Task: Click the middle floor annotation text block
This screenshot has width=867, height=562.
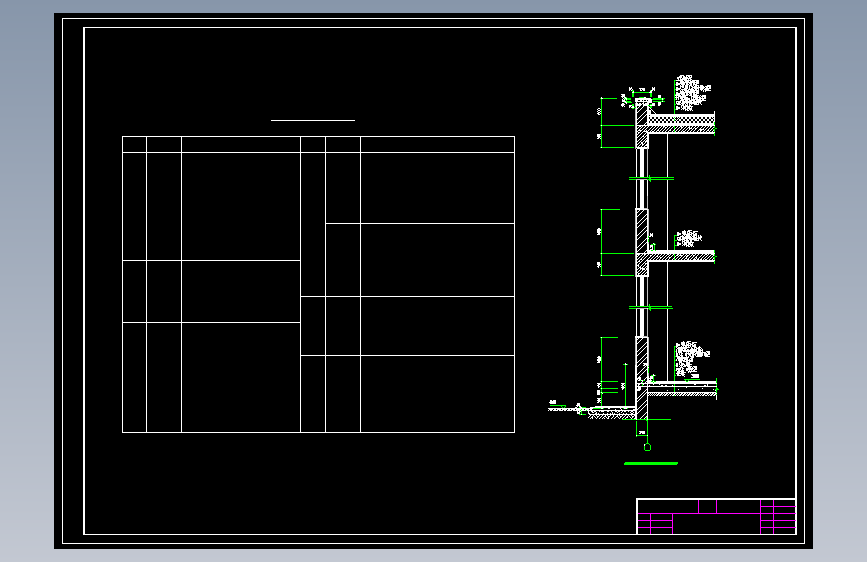Action: [689, 238]
